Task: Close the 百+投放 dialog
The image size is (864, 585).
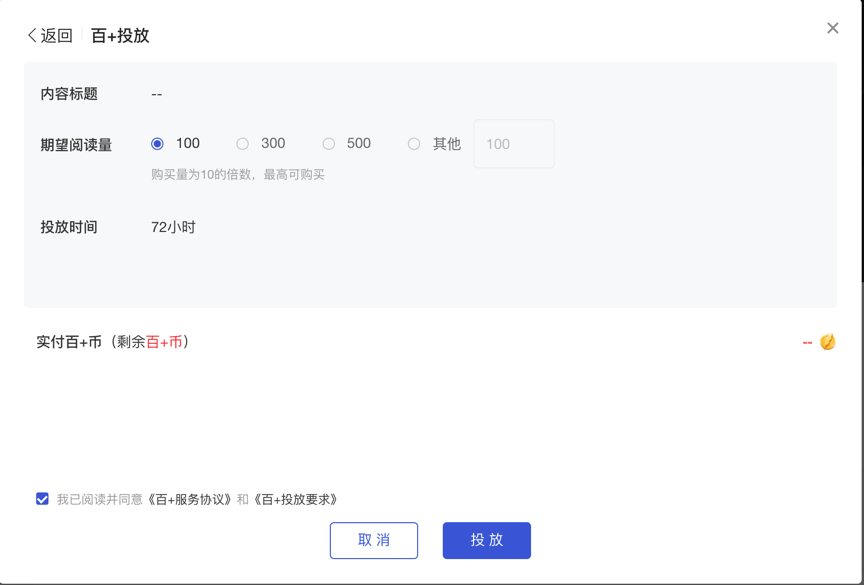Action: [x=833, y=28]
